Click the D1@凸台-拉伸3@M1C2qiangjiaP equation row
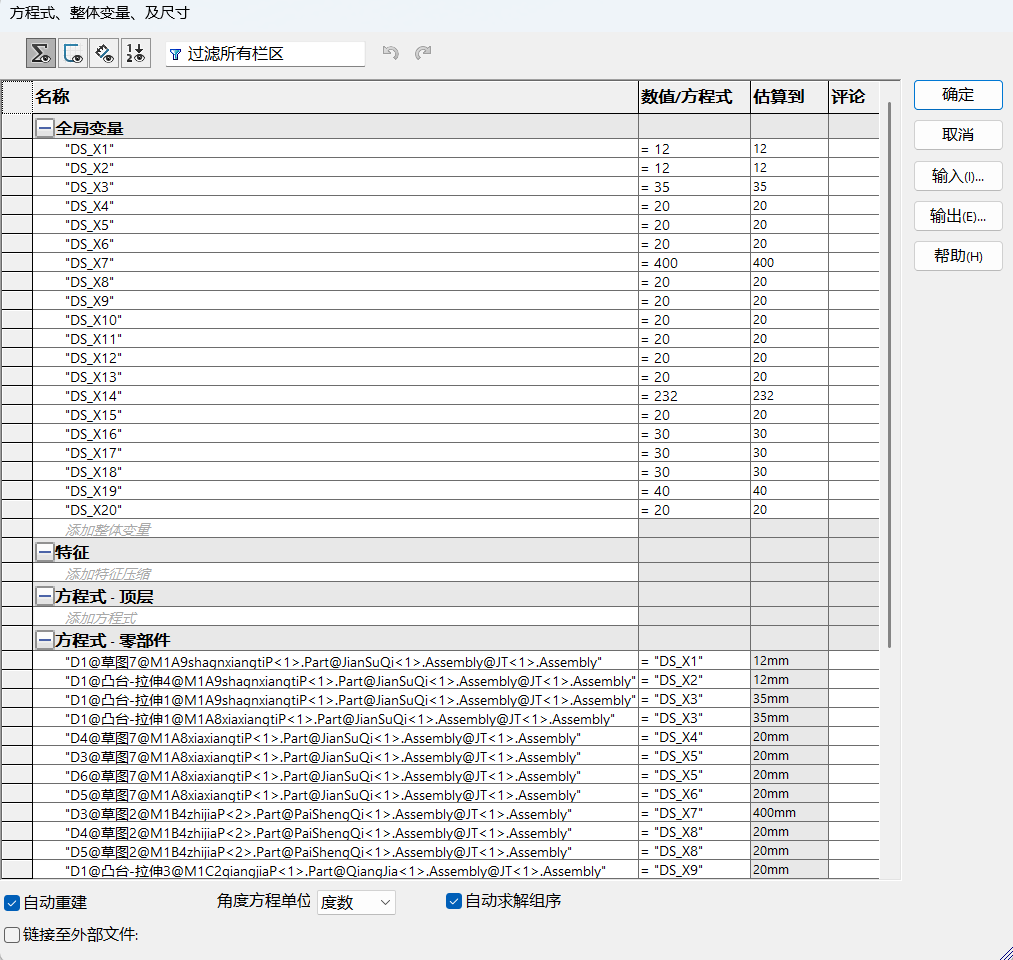The height and width of the screenshot is (960, 1013). pos(335,871)
